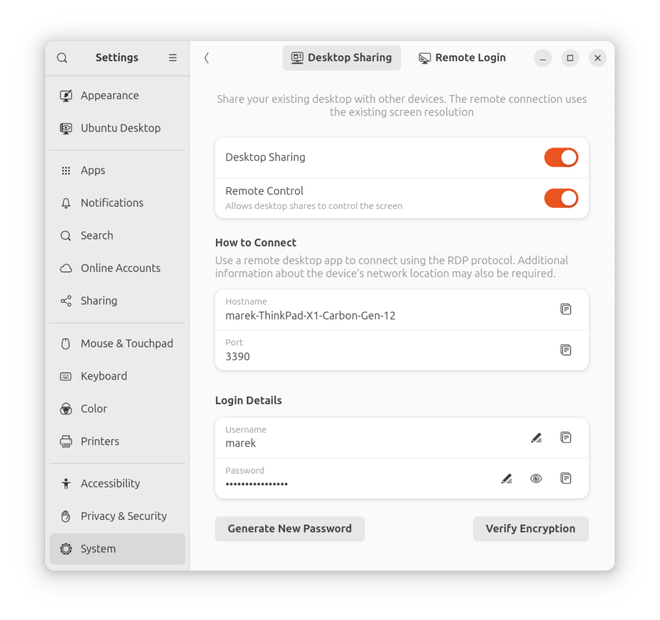The image size is (660, 620).
Task: Select Keyboard in the sidebar
Action: coord(117,376)
